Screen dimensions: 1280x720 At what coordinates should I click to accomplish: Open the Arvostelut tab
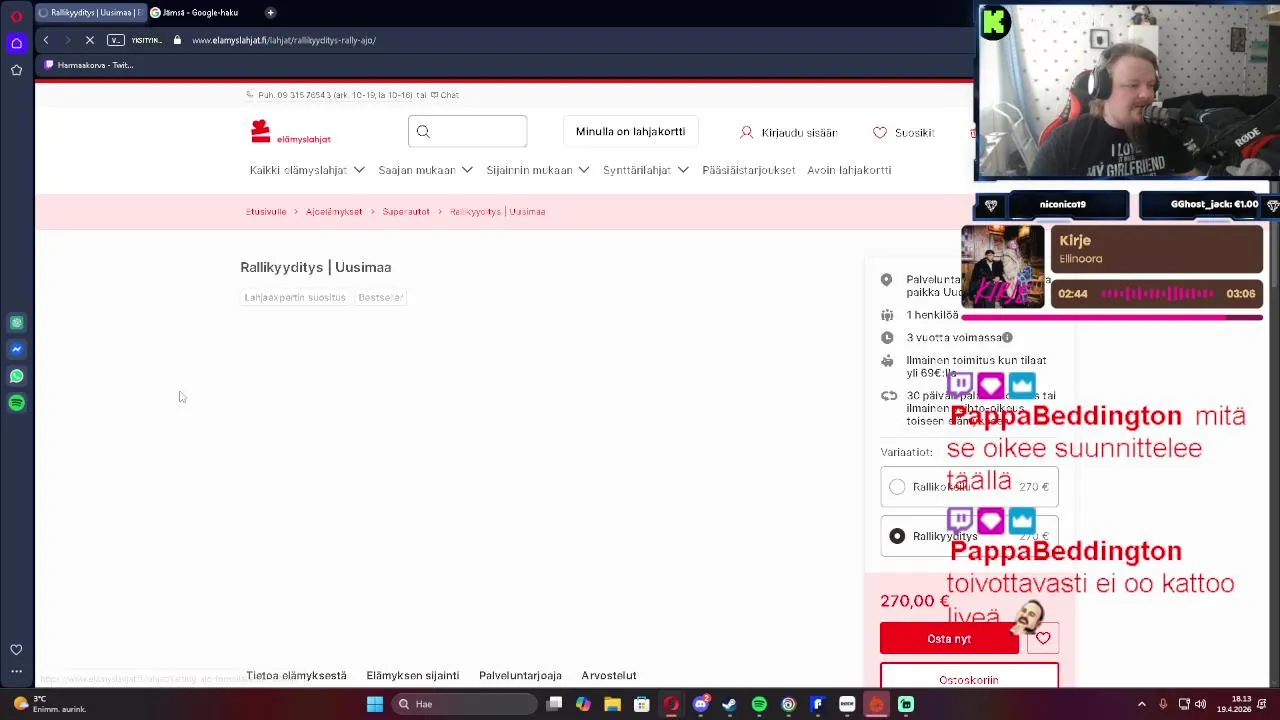[609, 676]
